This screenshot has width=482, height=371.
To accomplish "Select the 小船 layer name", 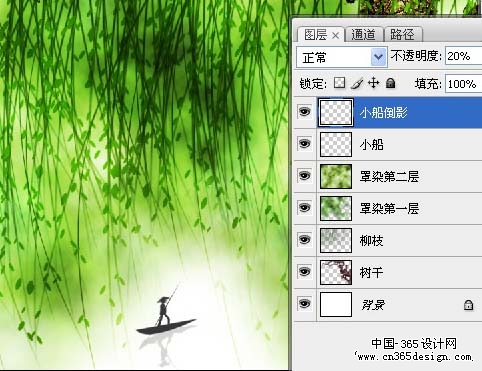I will click(x=372, y=145).
